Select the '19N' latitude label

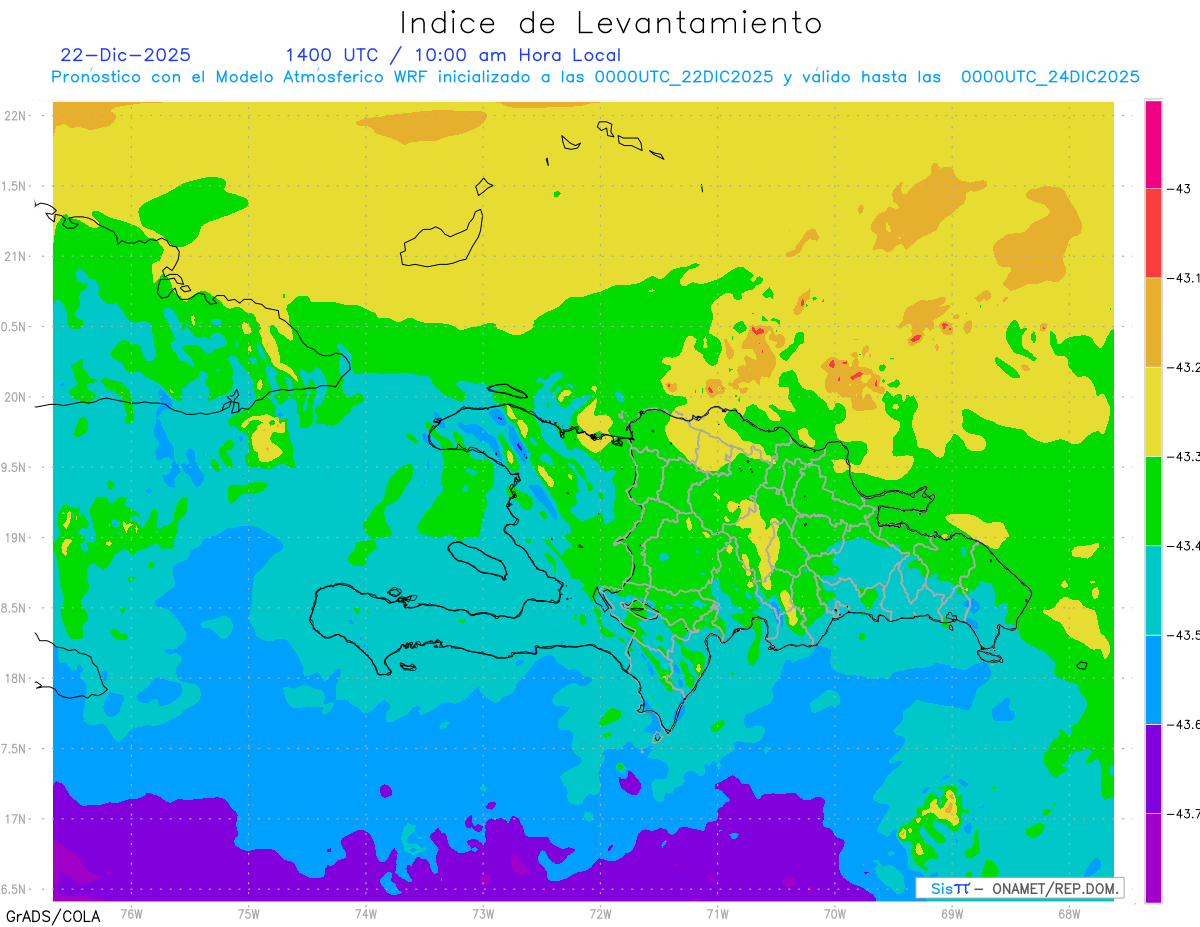pyautogui.click(x=17, y=538)
